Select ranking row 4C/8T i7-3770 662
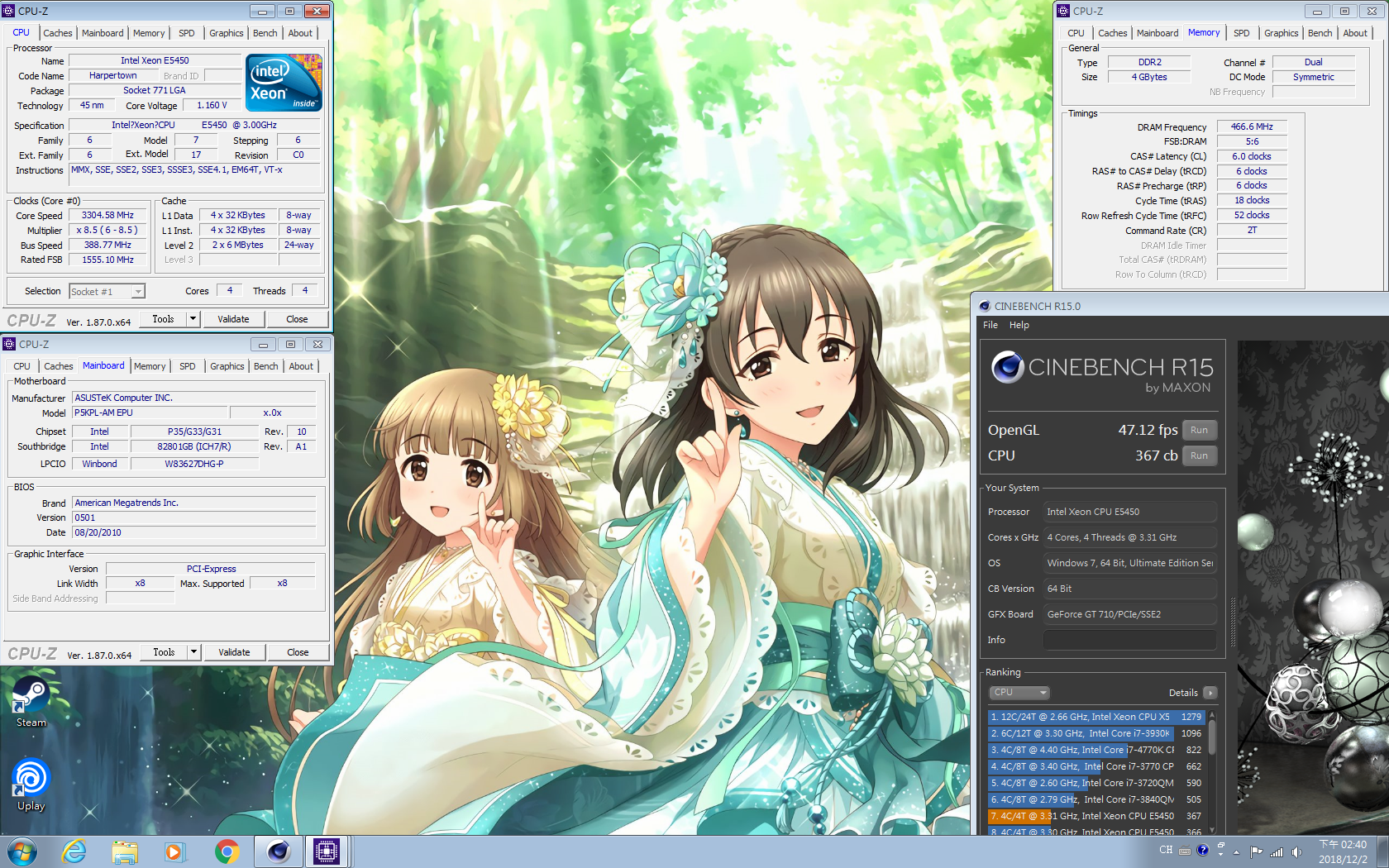This screenshot has width=1389, height=868. 1096,766
